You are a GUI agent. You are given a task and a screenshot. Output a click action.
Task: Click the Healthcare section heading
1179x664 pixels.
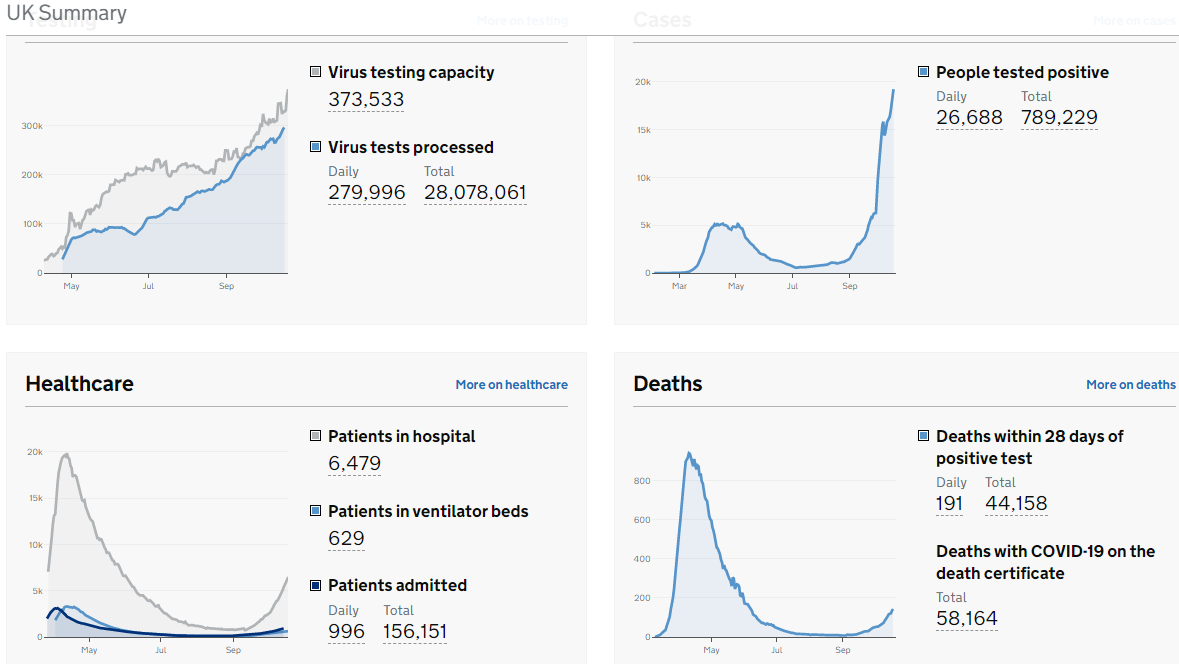79,384
